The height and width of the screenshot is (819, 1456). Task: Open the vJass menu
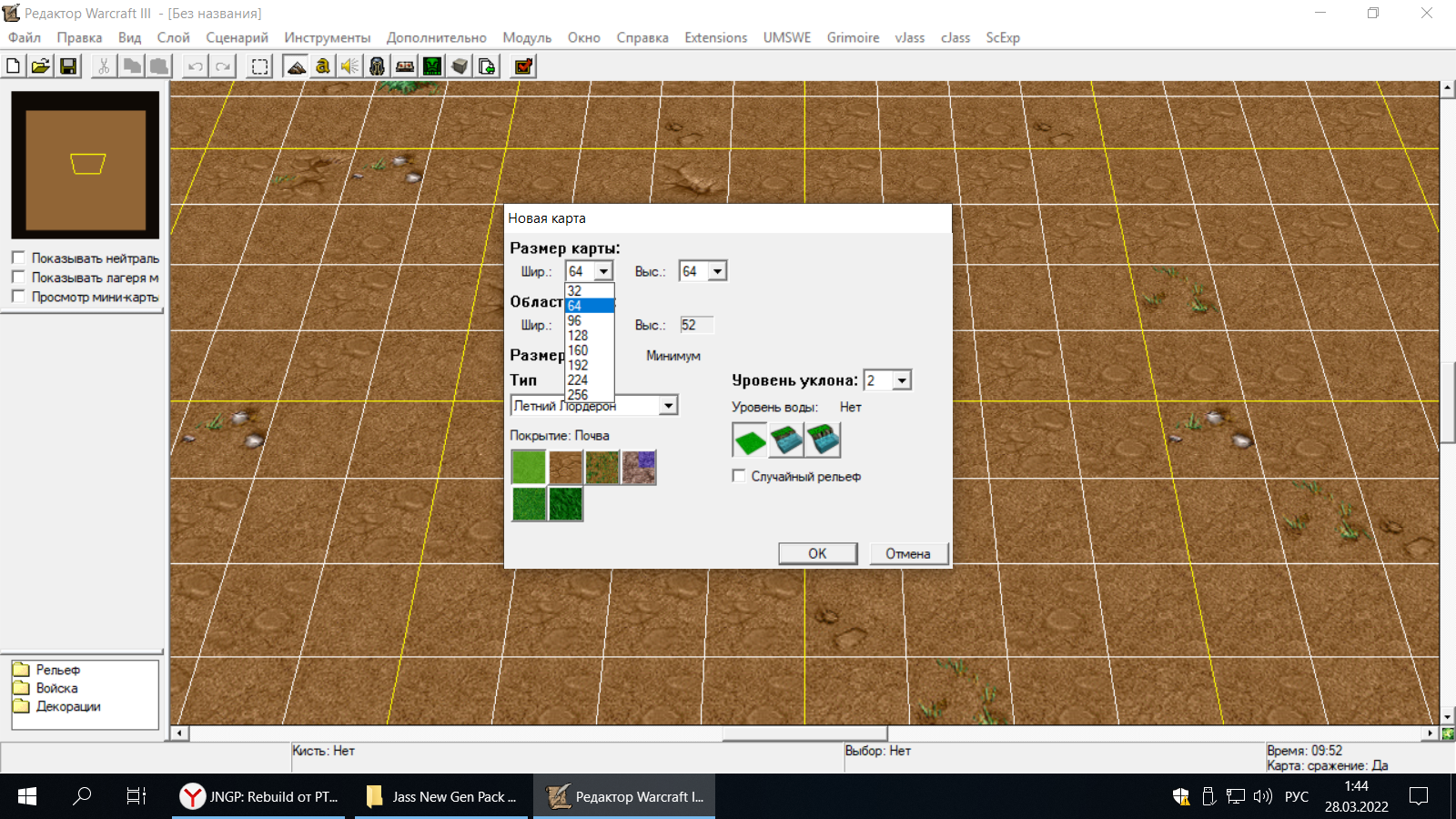coord(909,37)
